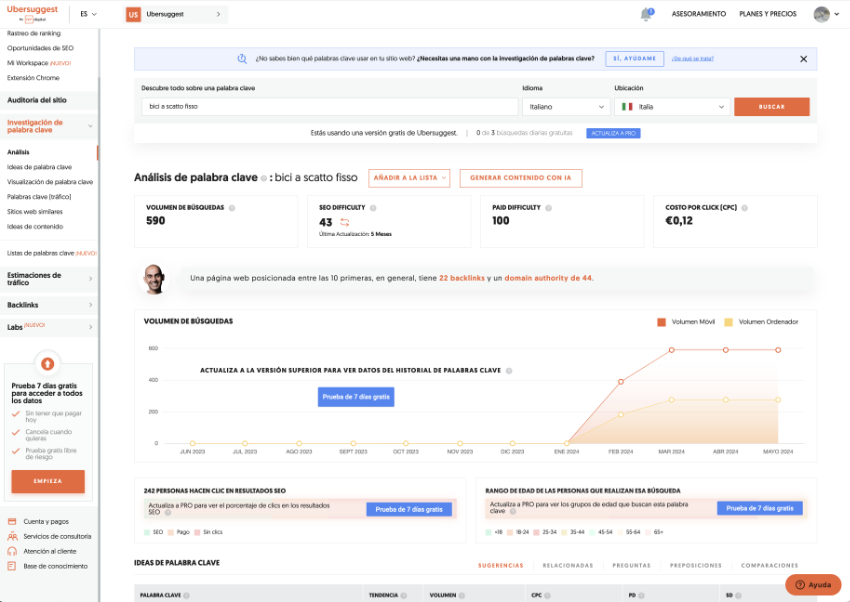Screen dimensions: 850x602
Task: Switch to the Preguntas tab
Action: point(631,566)
